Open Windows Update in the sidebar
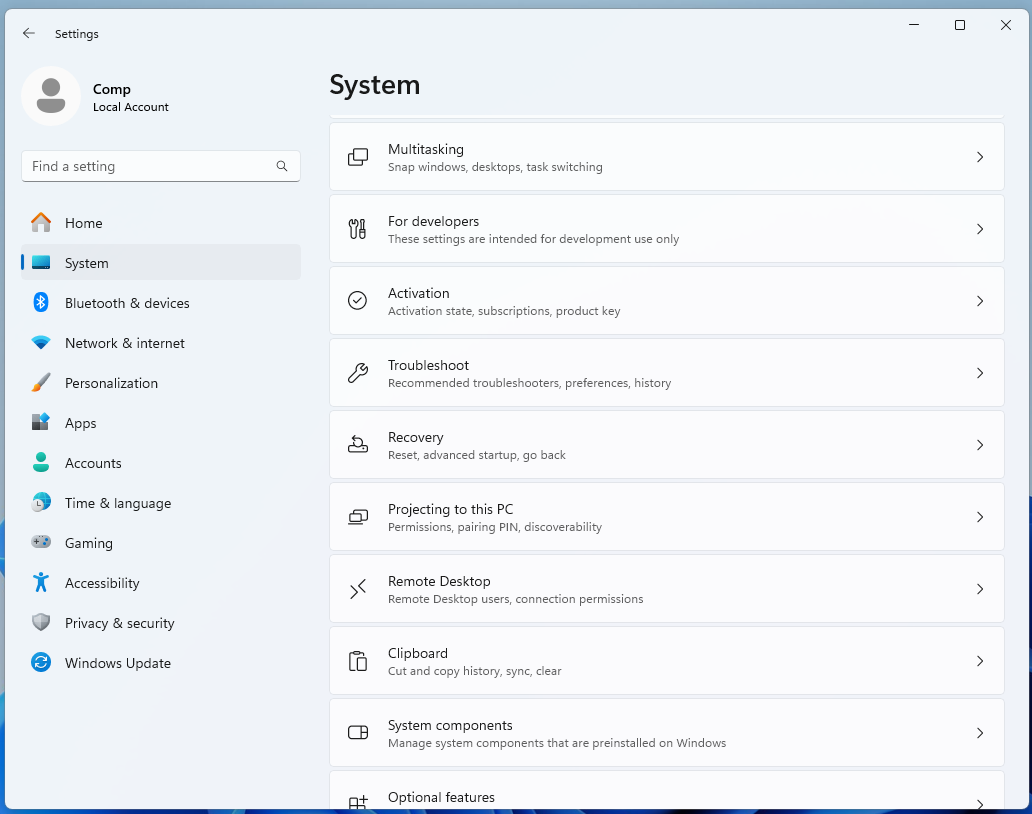Image resolution: width=1032 pixels, height=814 pixels. 161,663
